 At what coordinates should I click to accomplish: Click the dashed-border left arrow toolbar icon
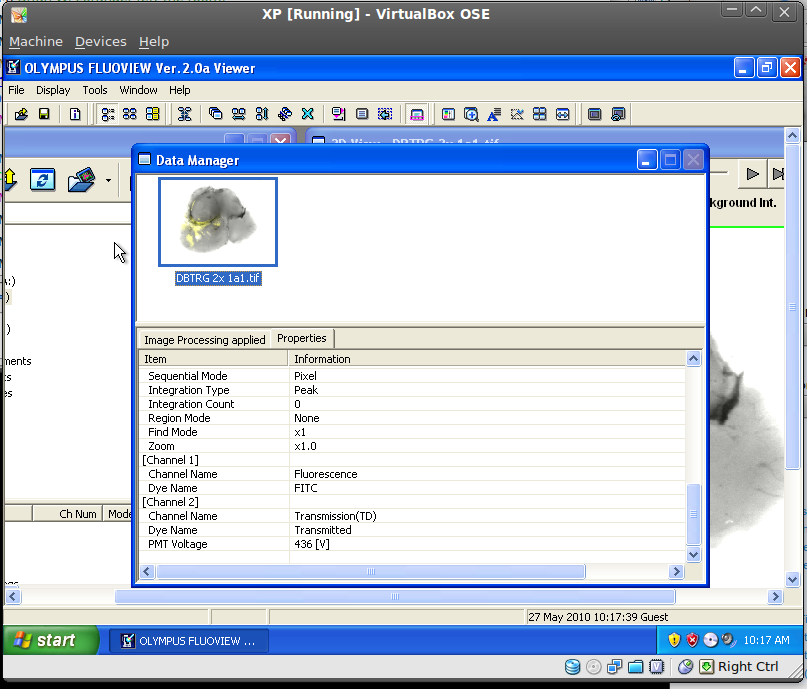click(x=385, y=114)
